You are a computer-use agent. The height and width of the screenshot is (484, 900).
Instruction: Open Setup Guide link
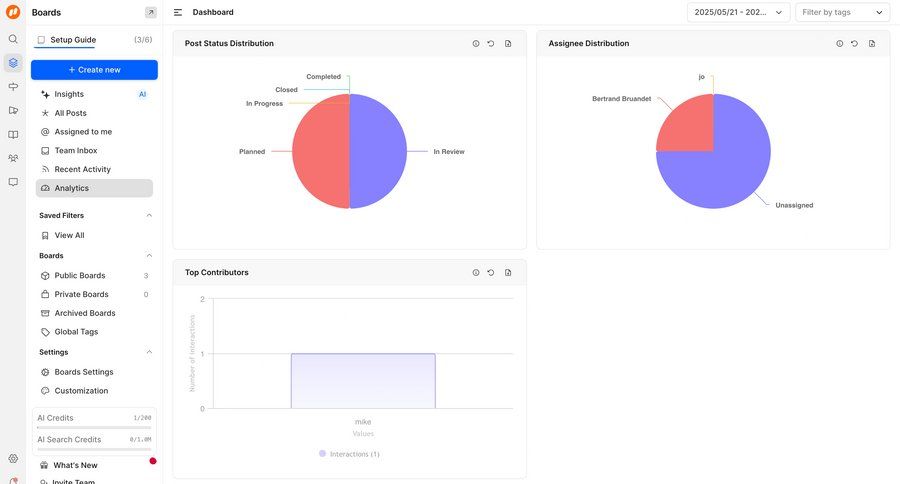pyautogui.click(x=73, y=40)
